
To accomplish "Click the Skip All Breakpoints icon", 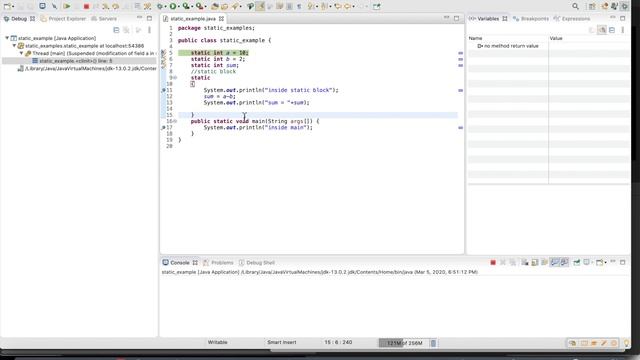I will tap(54, 6).
